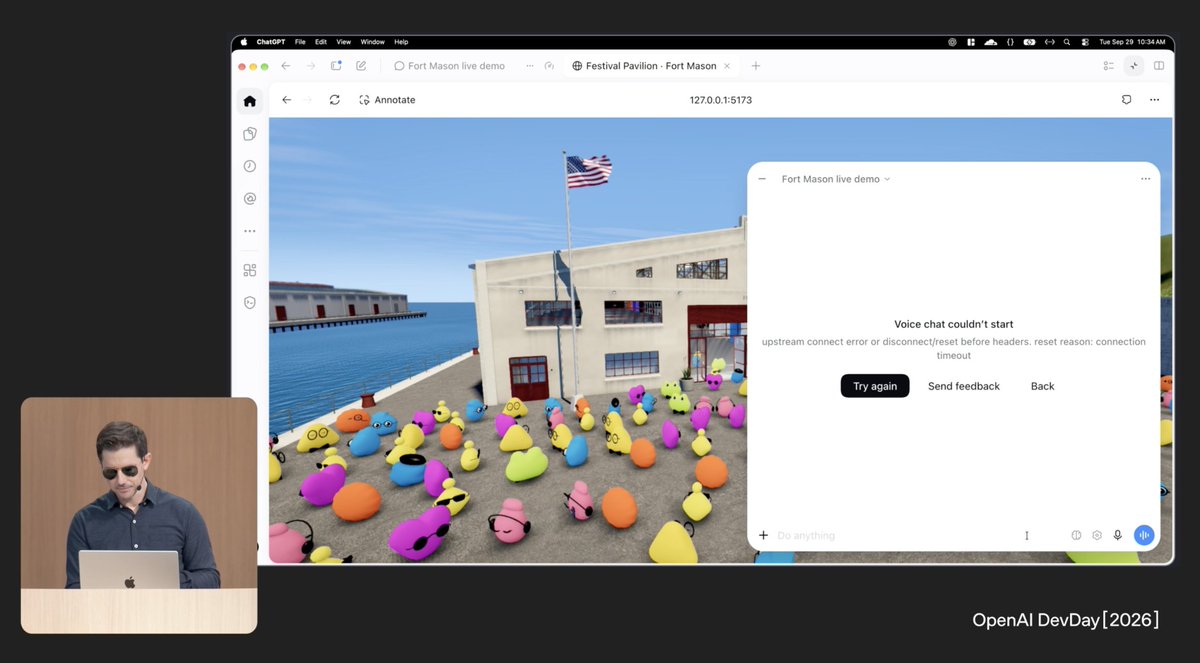The height and width of the screenshot is (663, 1200).
Task: Reload the 127.0.0.1:5173 preview page
Action: pos(334,100)
